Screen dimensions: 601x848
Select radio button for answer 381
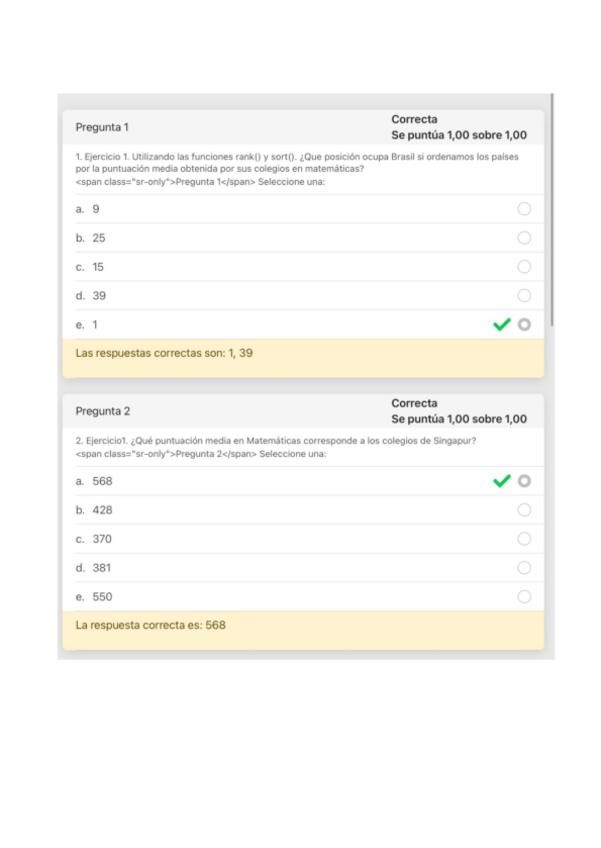coord(524,568)
